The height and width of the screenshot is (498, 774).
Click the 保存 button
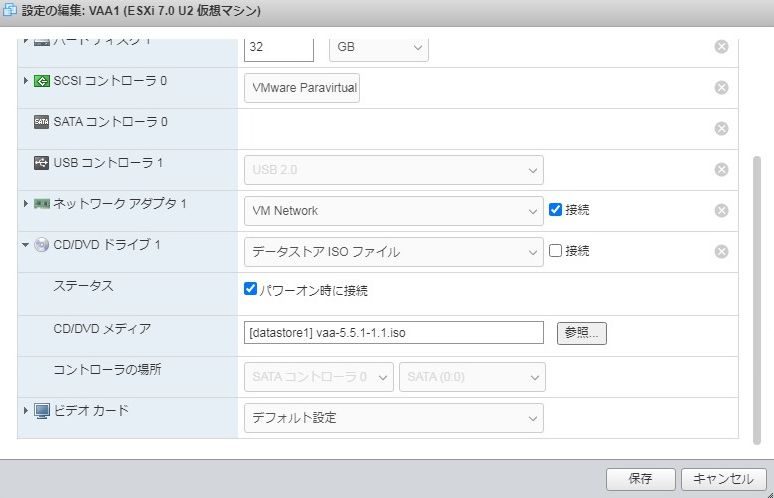(x=640, y=479)
